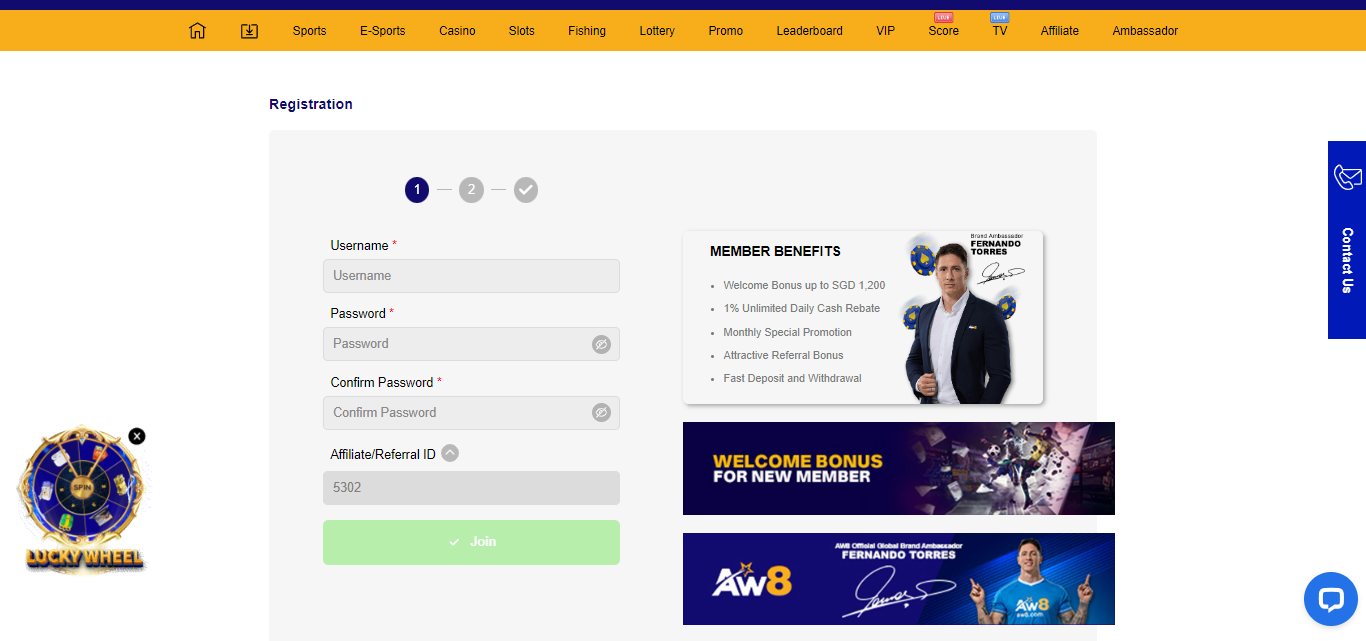Viewport: 1366px width, 641px height.
Task: Open the Slots menu item
Action: pos(521,31)
